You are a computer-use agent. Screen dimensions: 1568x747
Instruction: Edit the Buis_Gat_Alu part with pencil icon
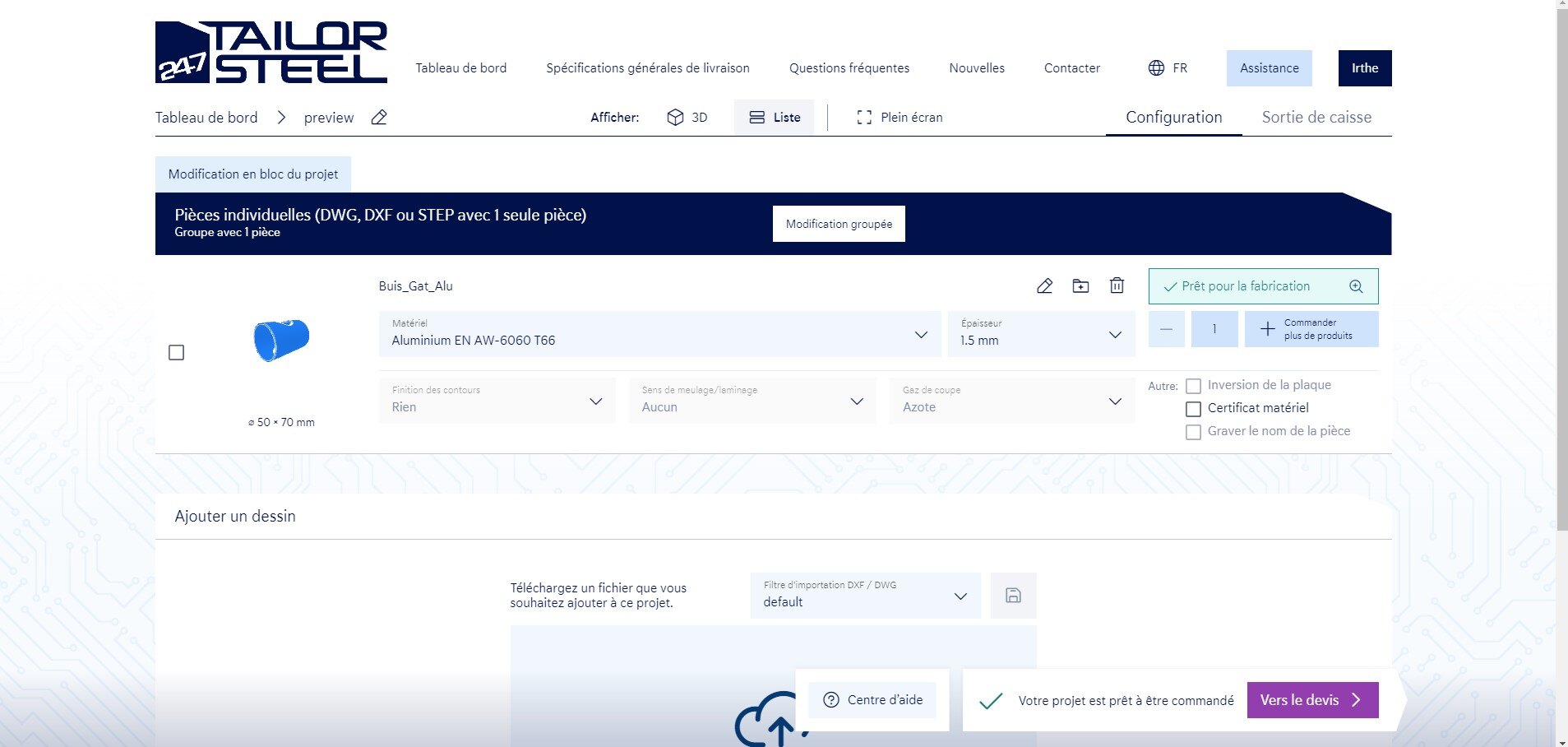coord(1044,286)
